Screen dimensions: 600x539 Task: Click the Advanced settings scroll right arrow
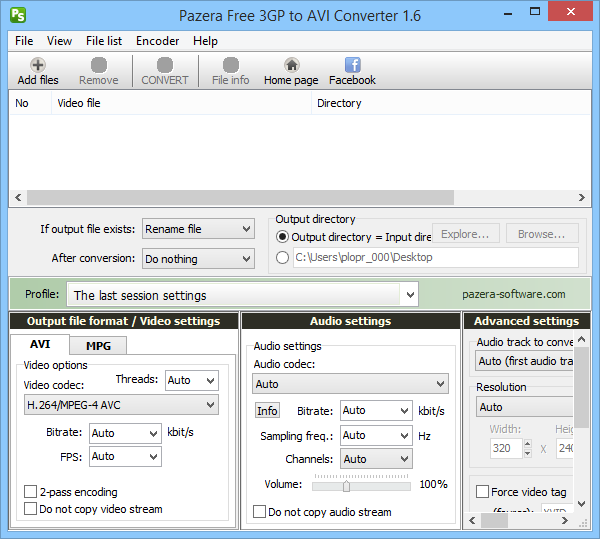(x=565, y=520)
